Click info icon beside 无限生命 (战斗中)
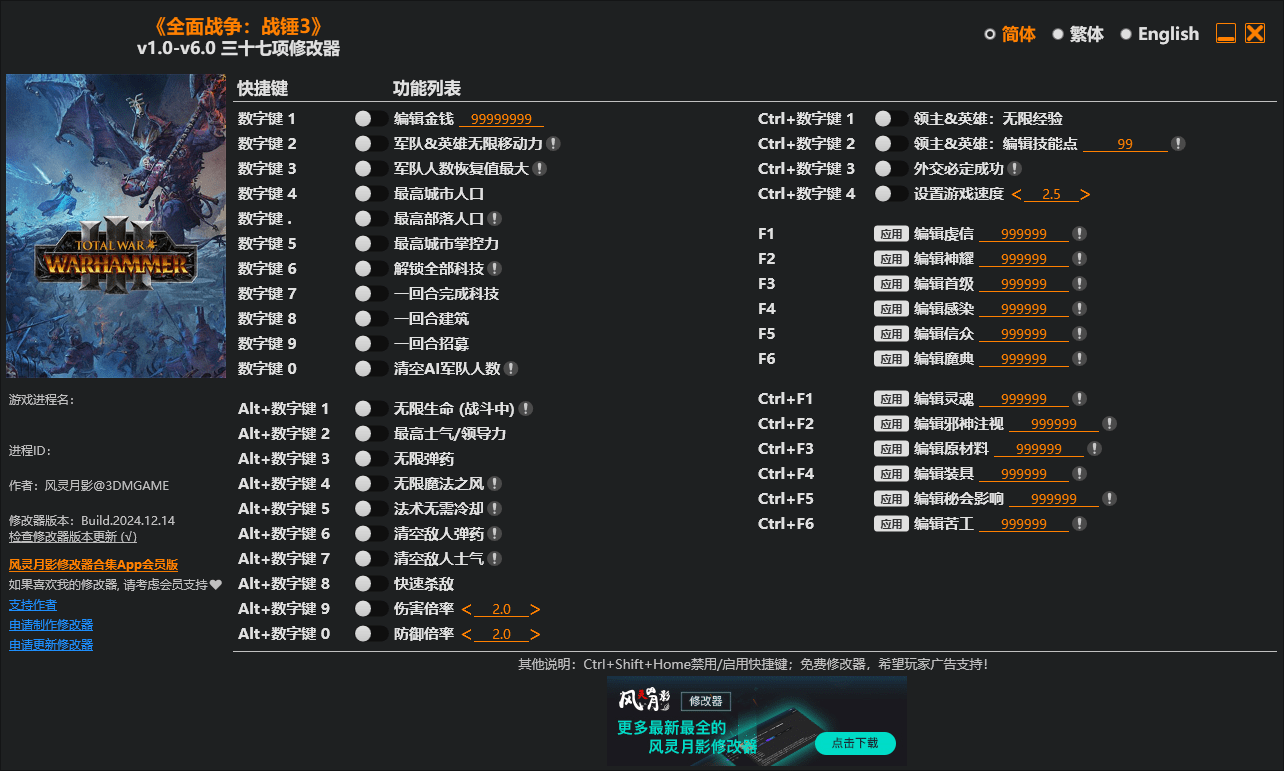 [525, 409]
